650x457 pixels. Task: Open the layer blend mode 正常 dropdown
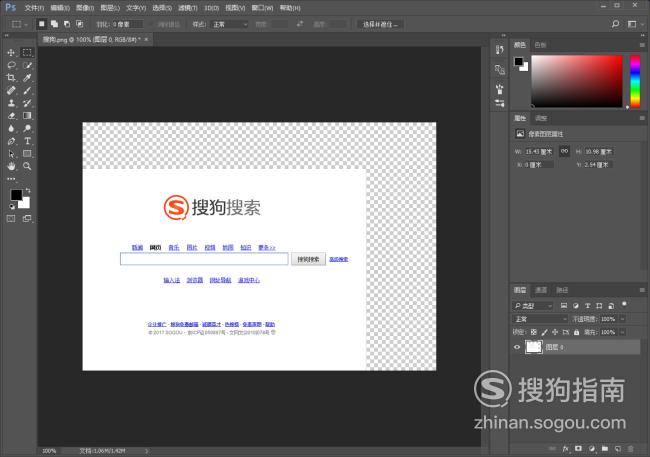click(540, 319)
